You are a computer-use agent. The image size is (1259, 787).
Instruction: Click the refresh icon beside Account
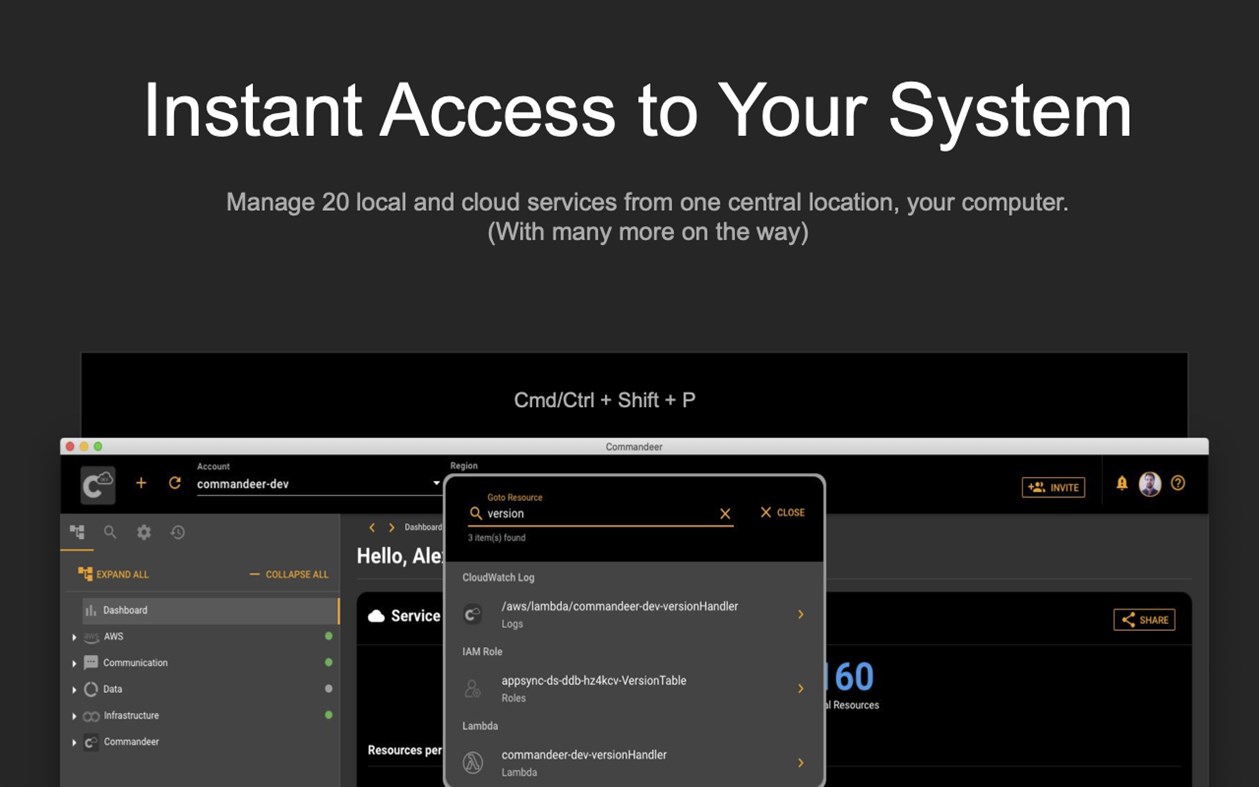click(174, 483)
